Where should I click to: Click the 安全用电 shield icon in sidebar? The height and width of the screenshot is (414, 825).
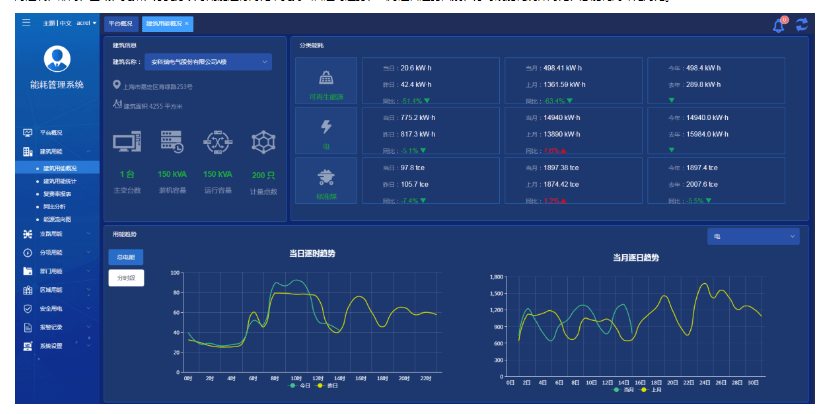click(x=28, y=309)
